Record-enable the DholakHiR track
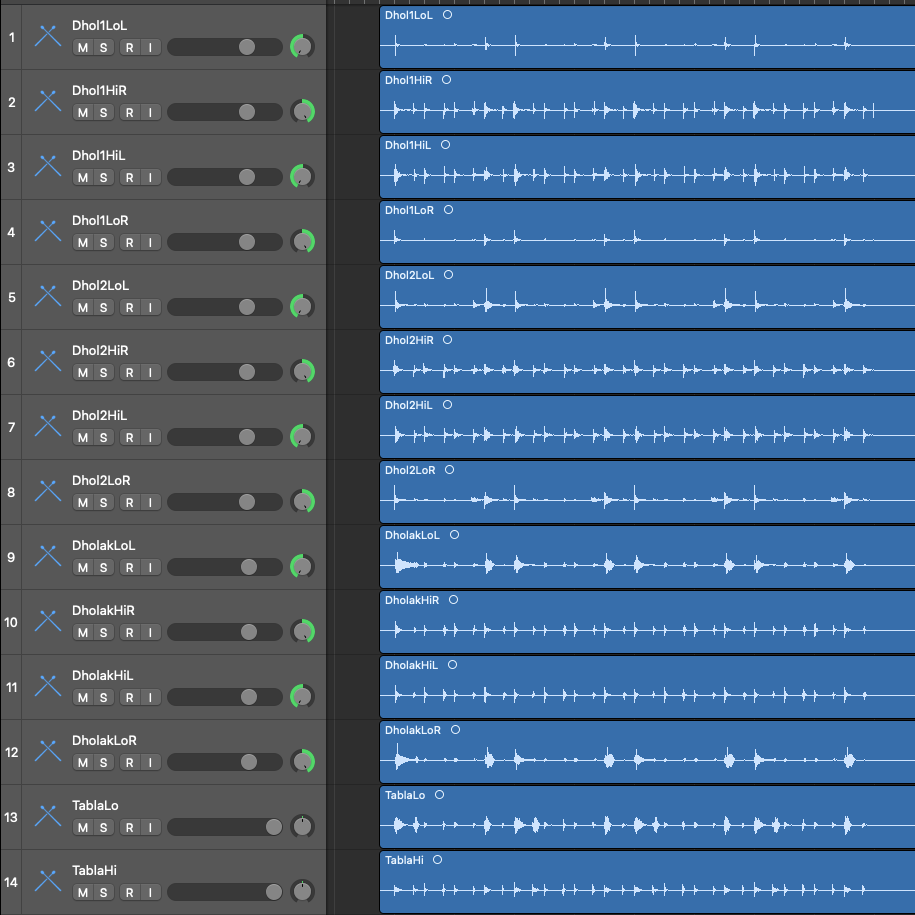 (x=129, y=632)
